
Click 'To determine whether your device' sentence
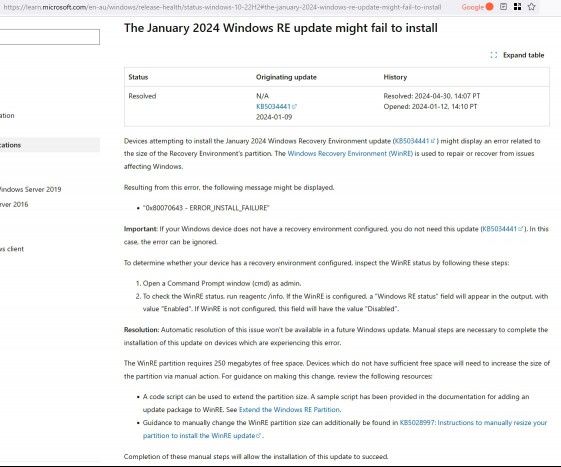316,263
